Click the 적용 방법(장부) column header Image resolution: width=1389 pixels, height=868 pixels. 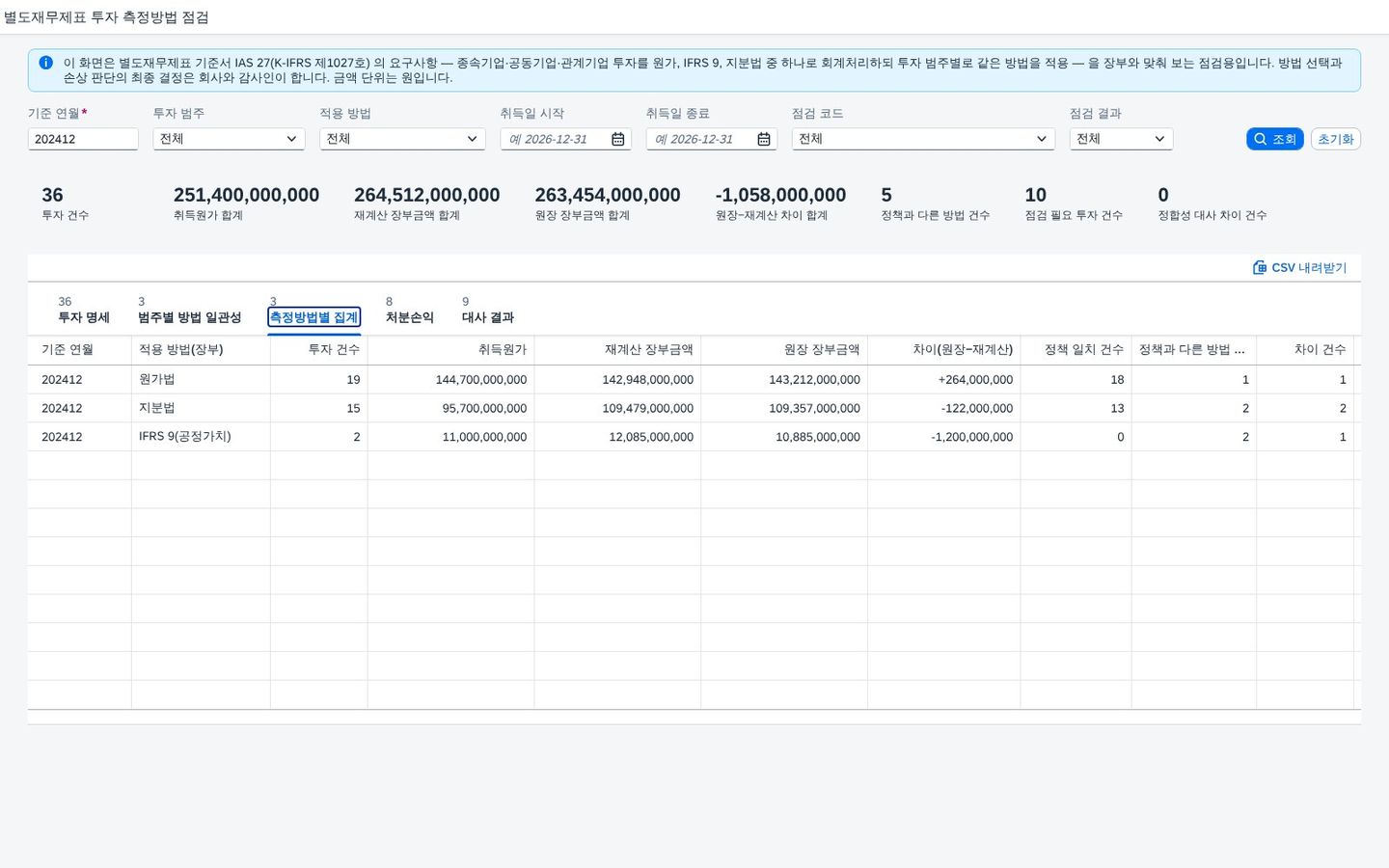[x=201, y=349]
